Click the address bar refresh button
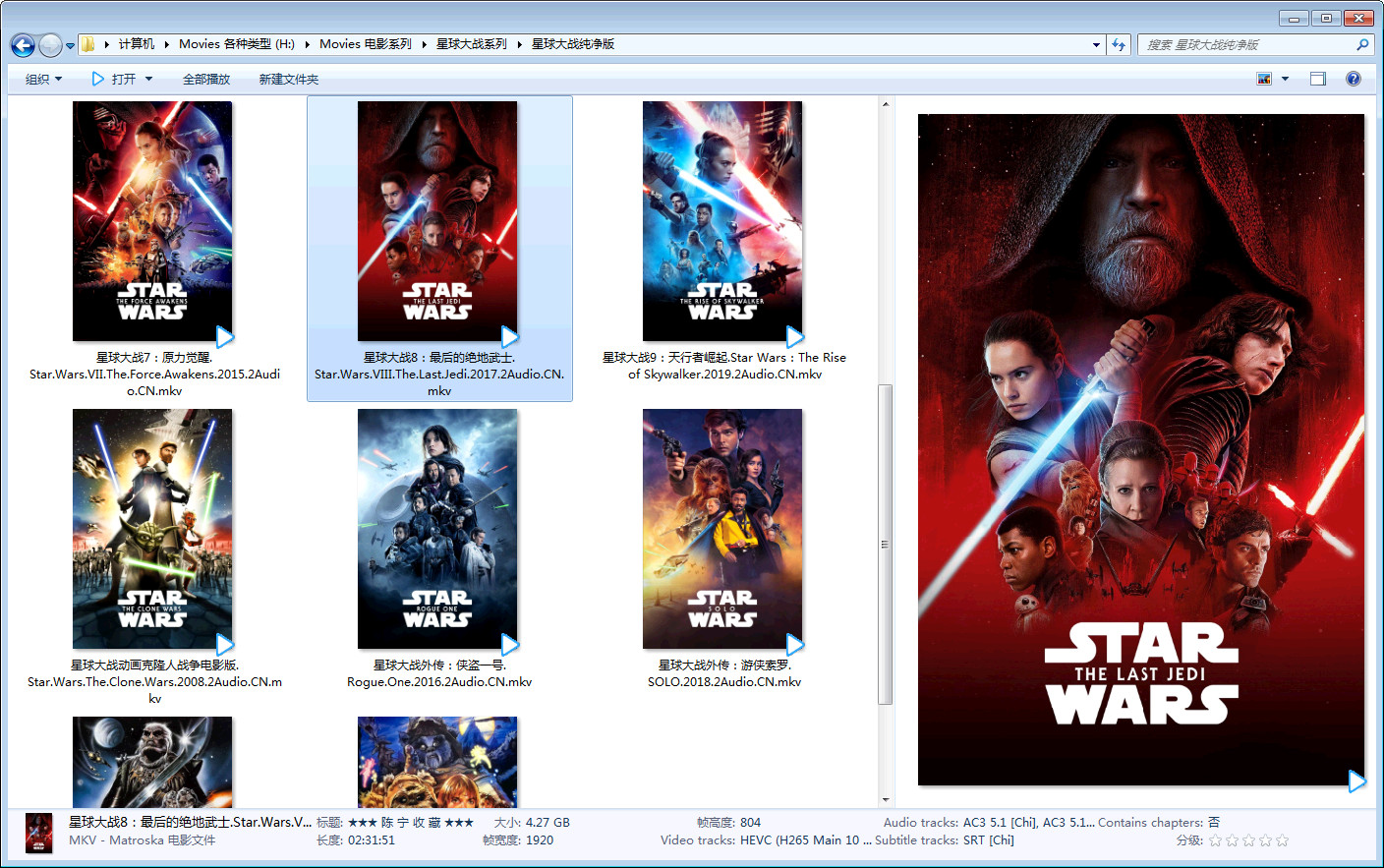Viewport: 1384px width, 868px height. coord(1119,44)
